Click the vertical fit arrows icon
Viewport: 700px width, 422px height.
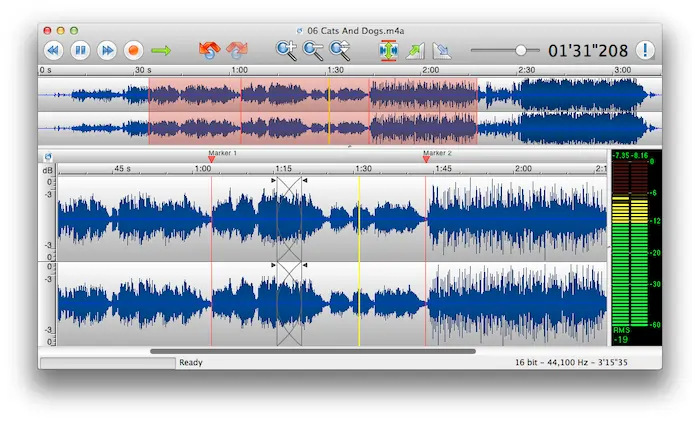[388, 50]
